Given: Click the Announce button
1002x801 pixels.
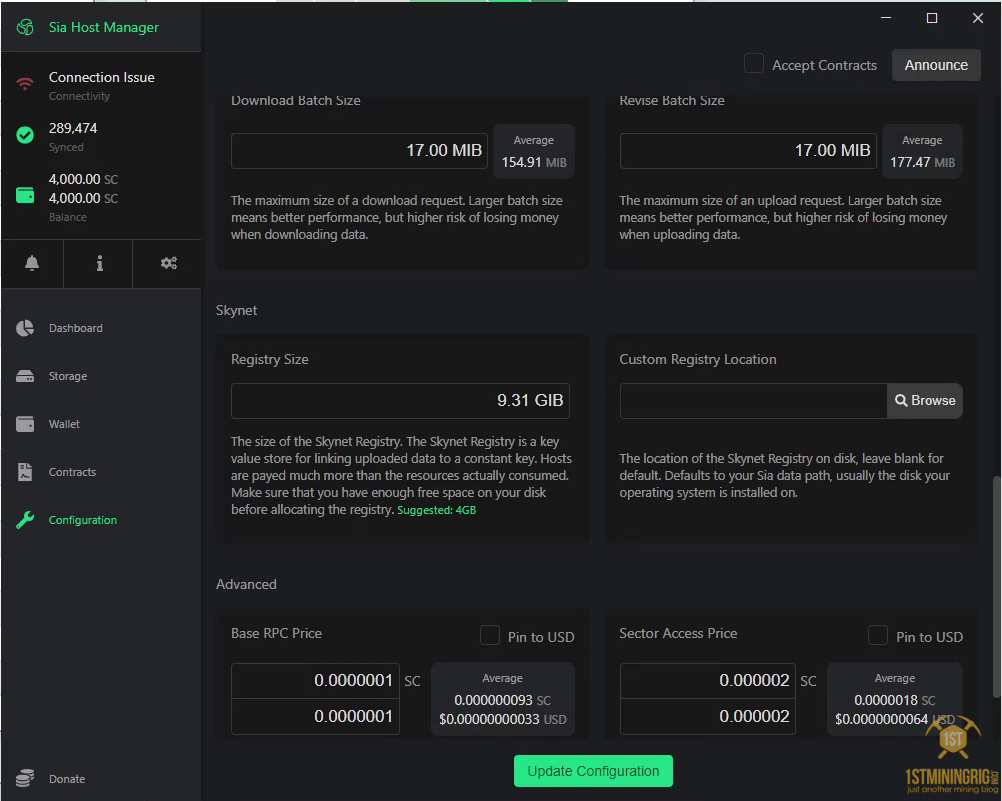Looking at the screenshot, I should click(x=936, y=65).
